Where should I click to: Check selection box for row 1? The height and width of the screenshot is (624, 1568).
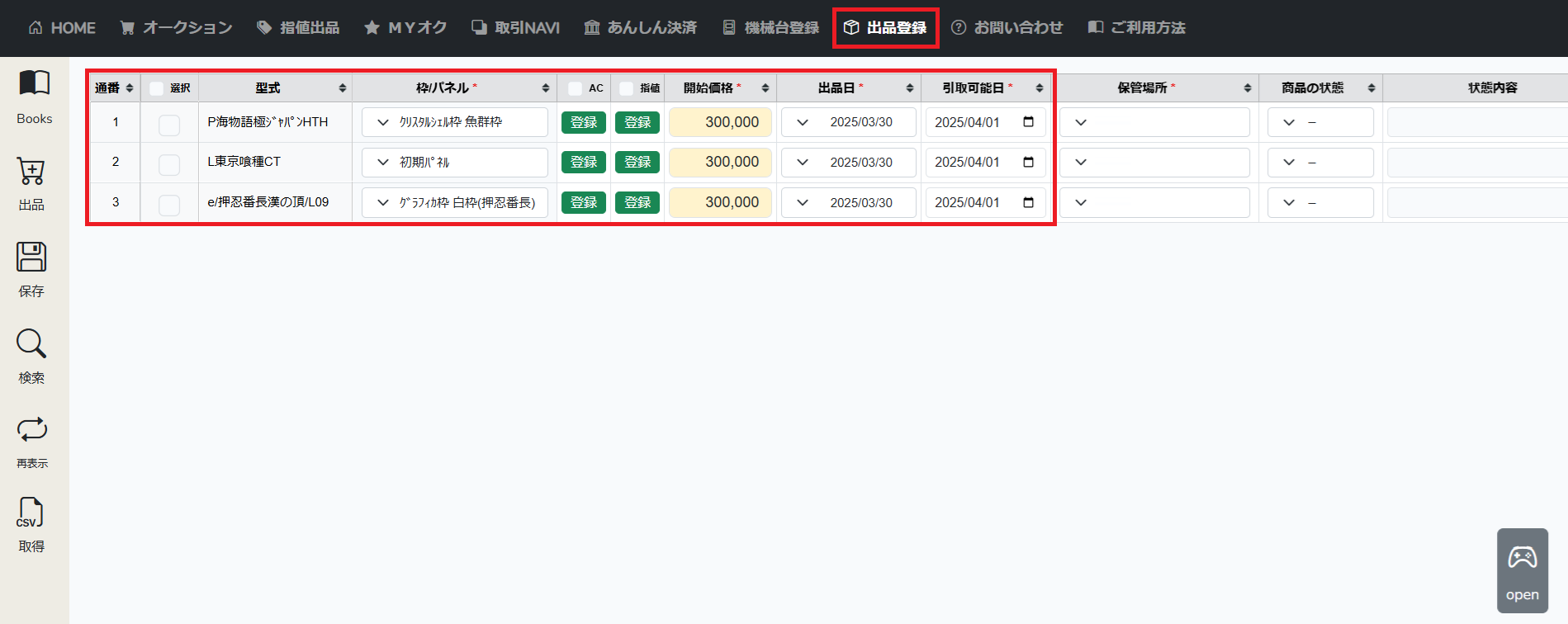pyautogui.click(x=169, y=125)
